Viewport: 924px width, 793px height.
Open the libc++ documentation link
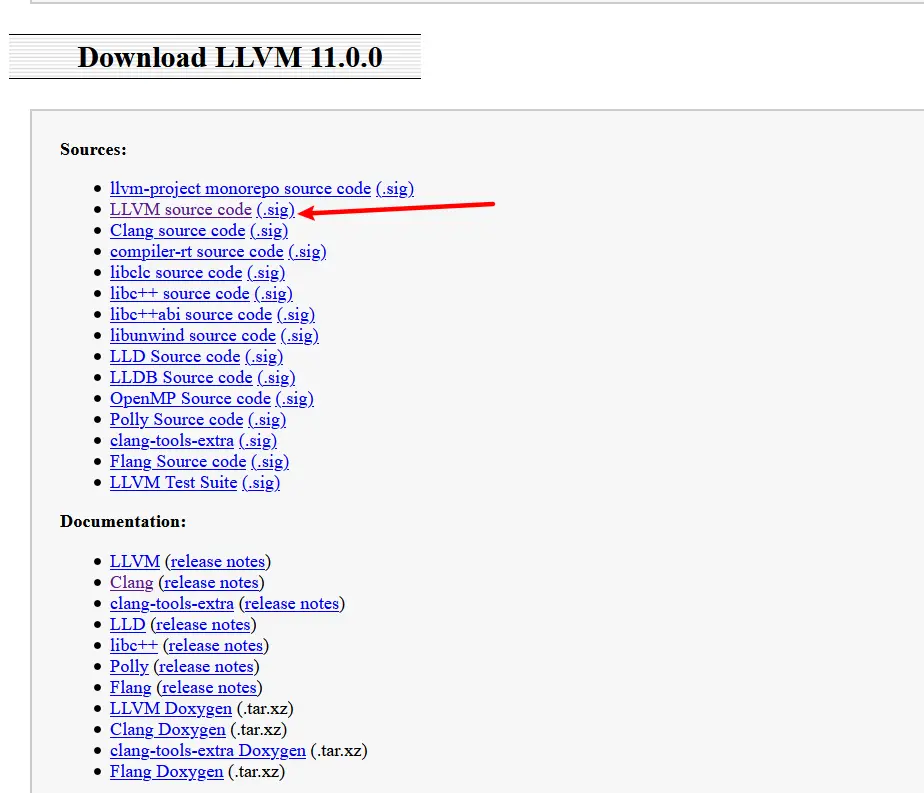(x=134, y=646)
